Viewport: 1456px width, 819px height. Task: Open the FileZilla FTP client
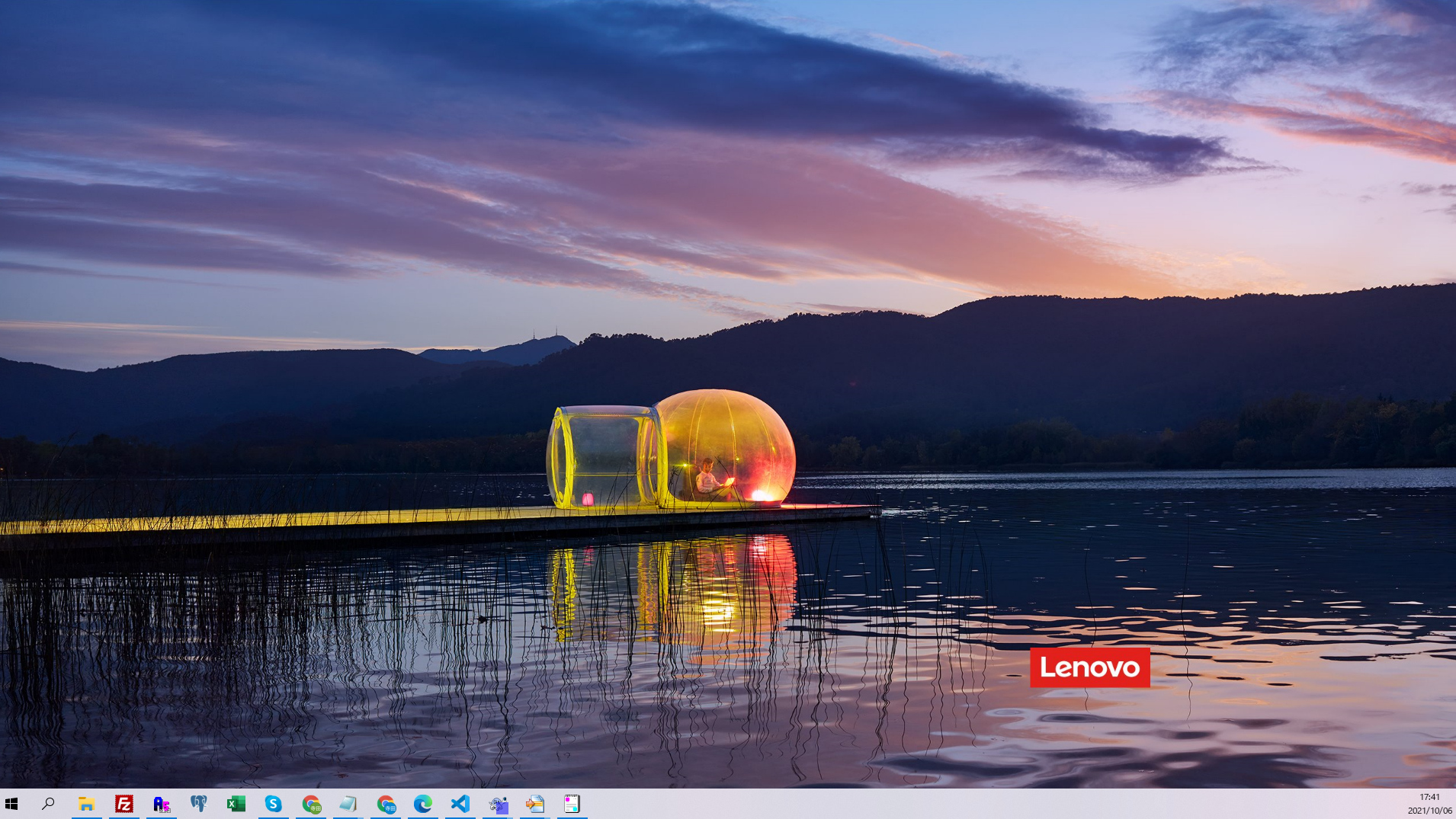(x=123, y=804)
